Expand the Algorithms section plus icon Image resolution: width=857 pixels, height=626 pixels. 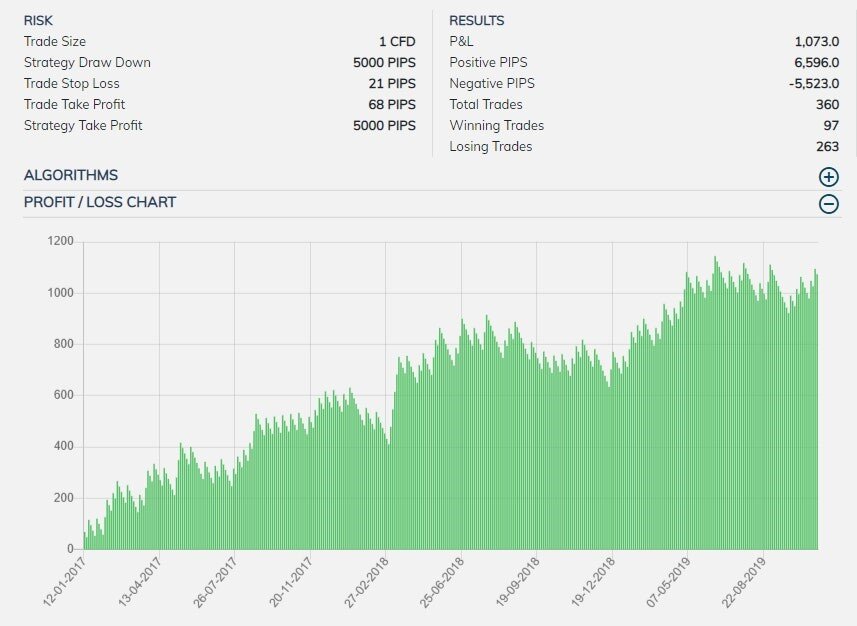click(829, 177)
